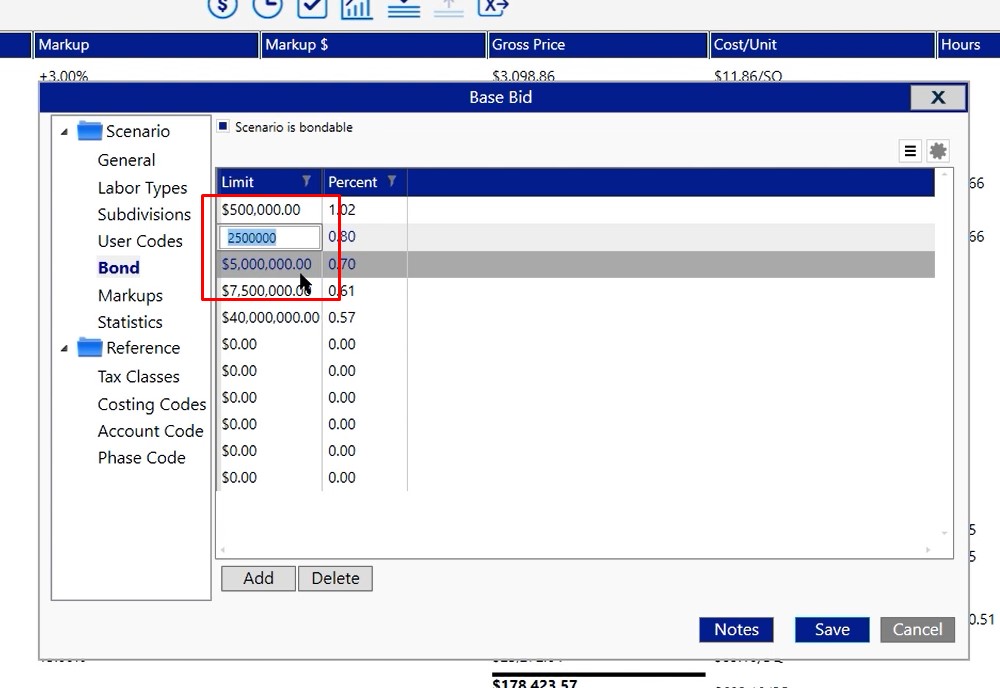Click the export X arrow icon

(492, 6)
